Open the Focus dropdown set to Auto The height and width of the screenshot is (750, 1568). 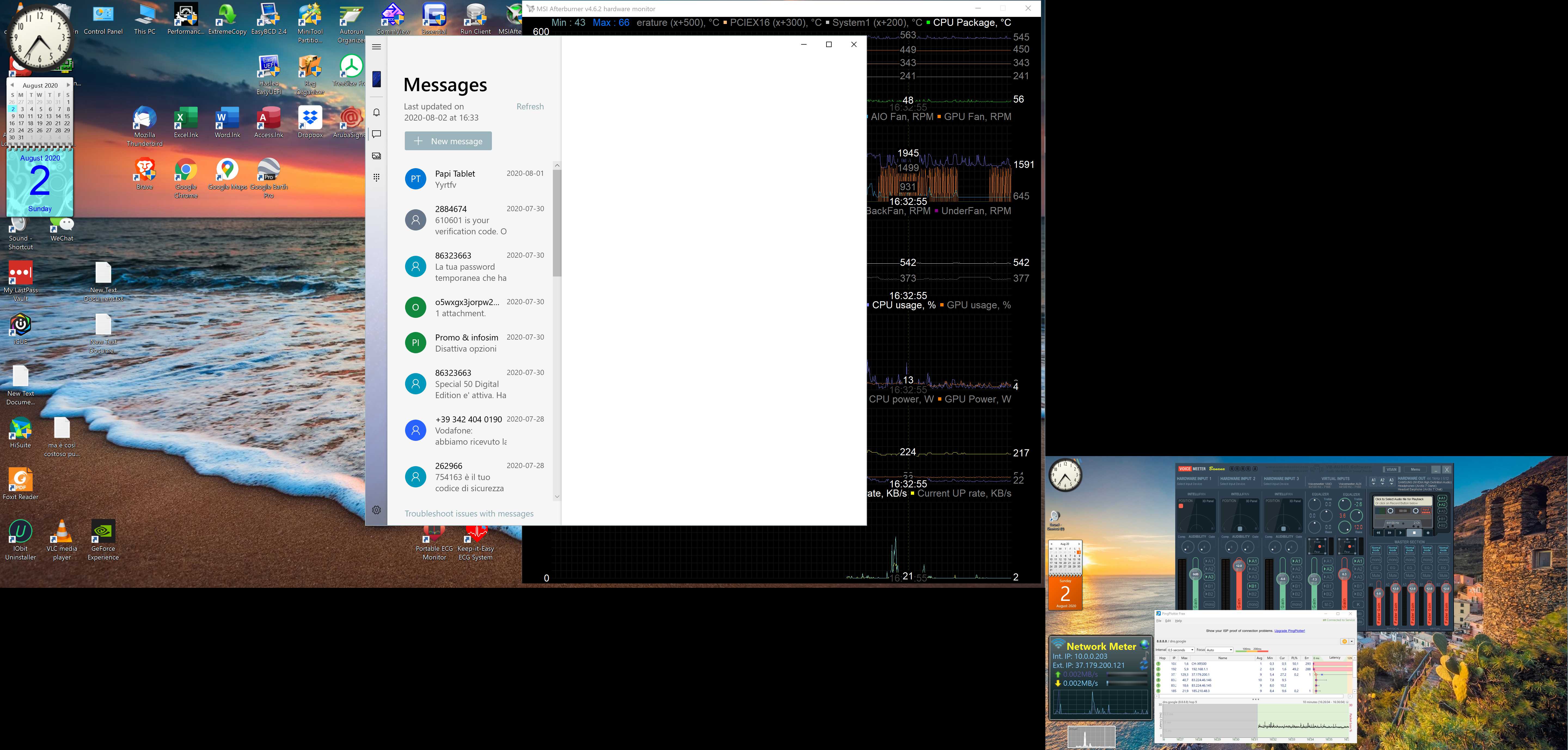click(x=1219, y=650)
